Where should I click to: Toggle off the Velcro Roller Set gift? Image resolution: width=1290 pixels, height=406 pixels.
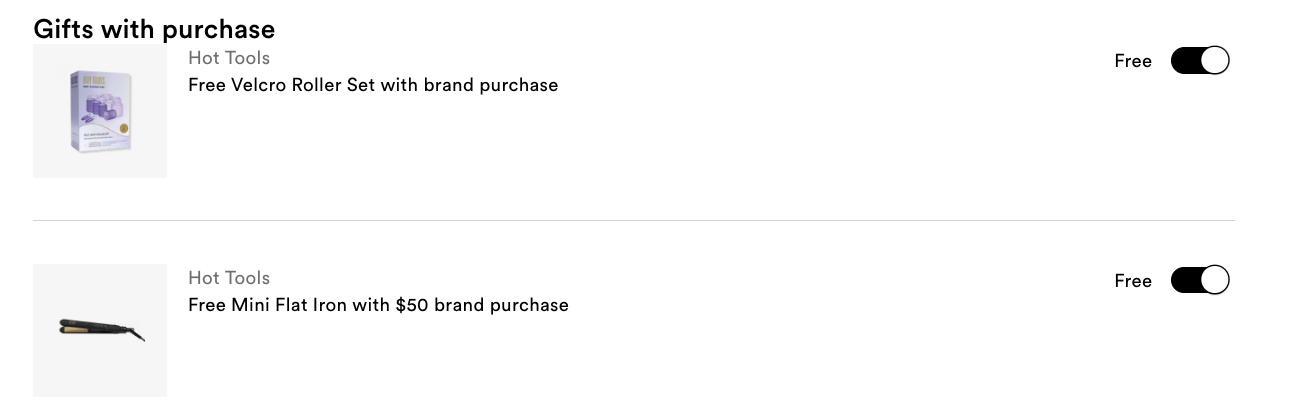point(1199,61)
